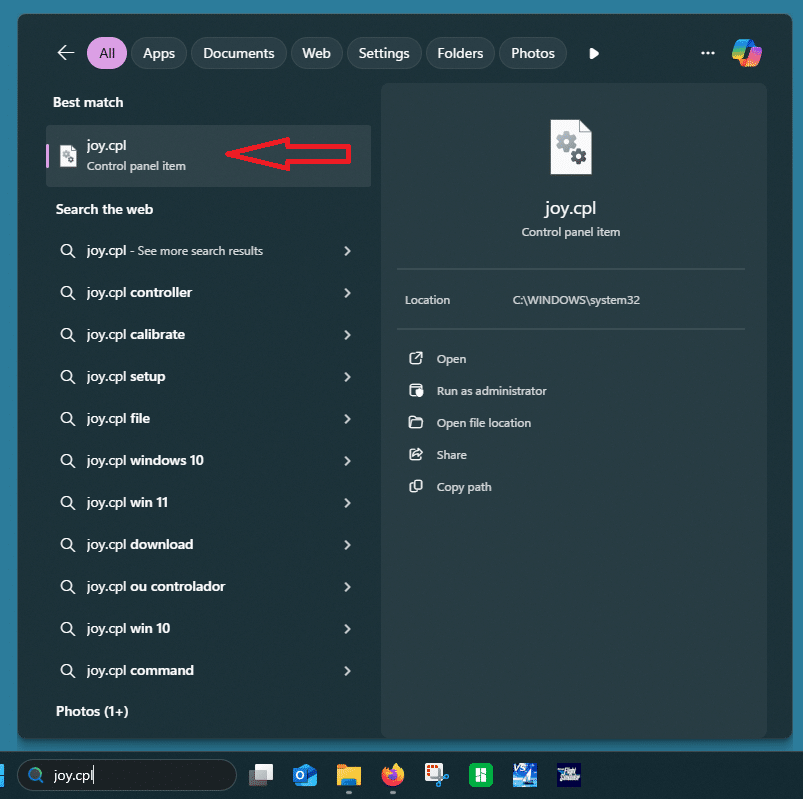Viewport: 803px width, 799px height.
Task: Switch to the Photos filter tab
Action: click(x=533, y=53)
